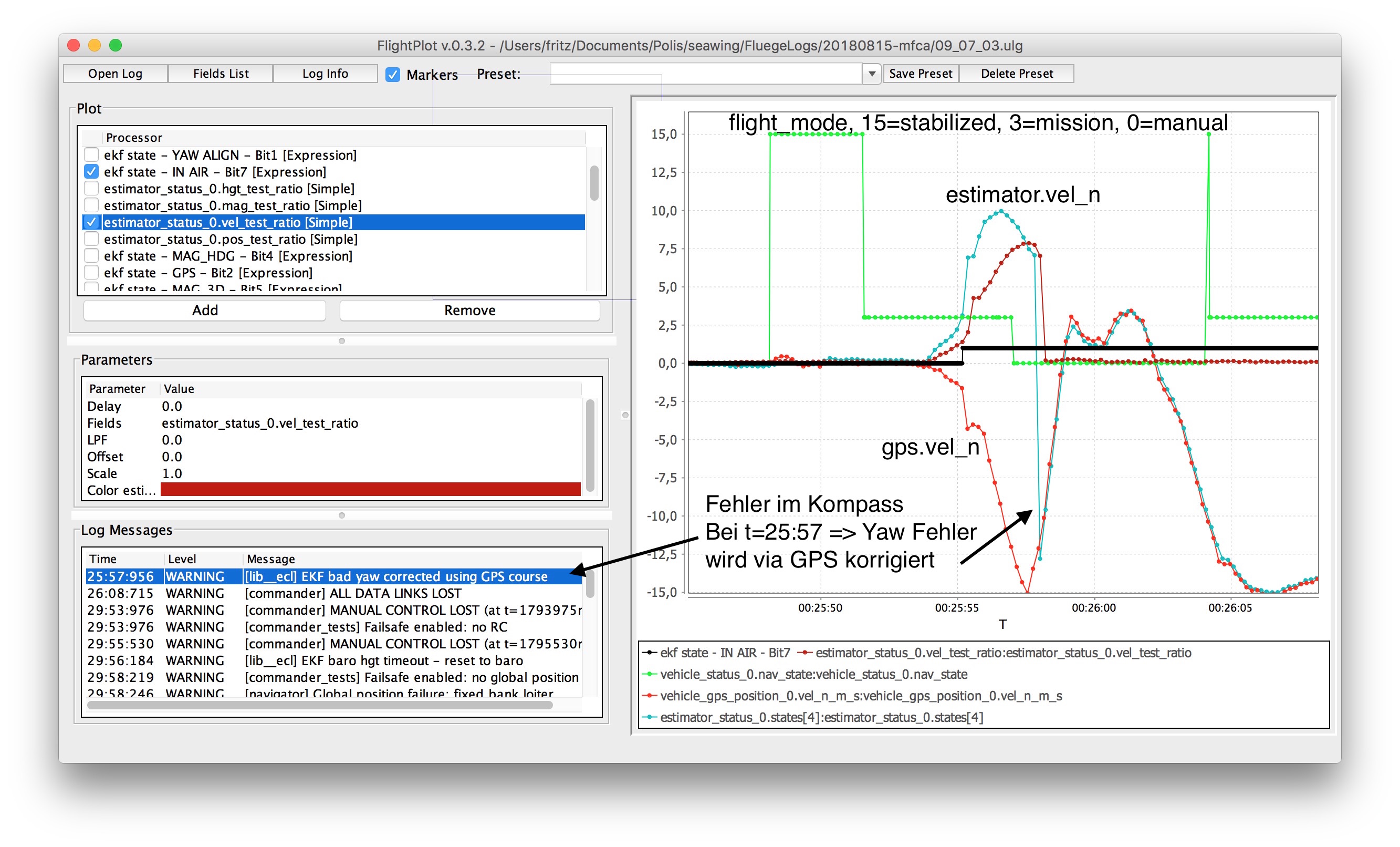Open the Fields List
Screen dimensions: 1400x847
pyautogui.click(x=221, y=74)
